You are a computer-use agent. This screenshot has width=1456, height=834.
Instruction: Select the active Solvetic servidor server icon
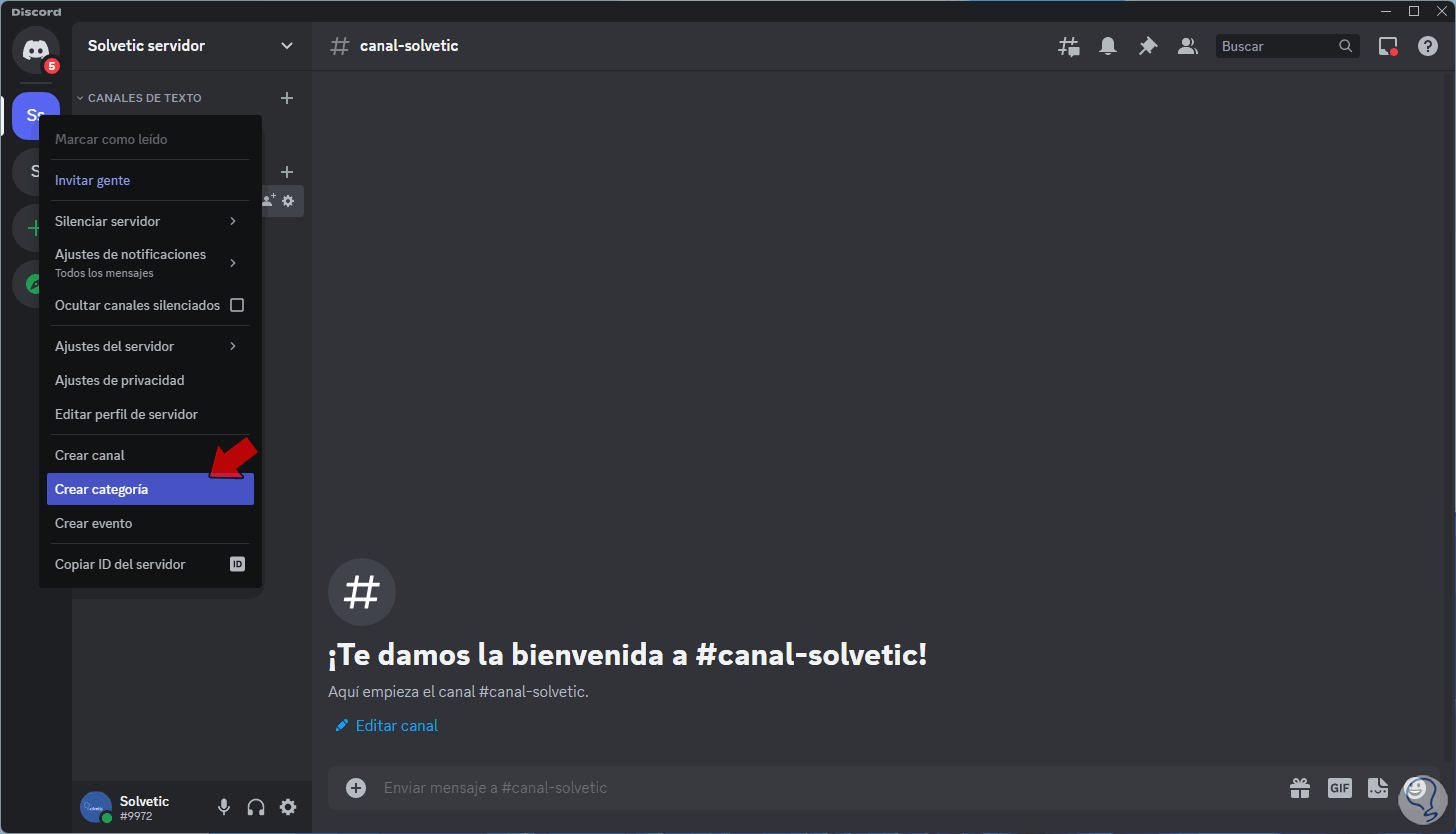tap(36, 116)
